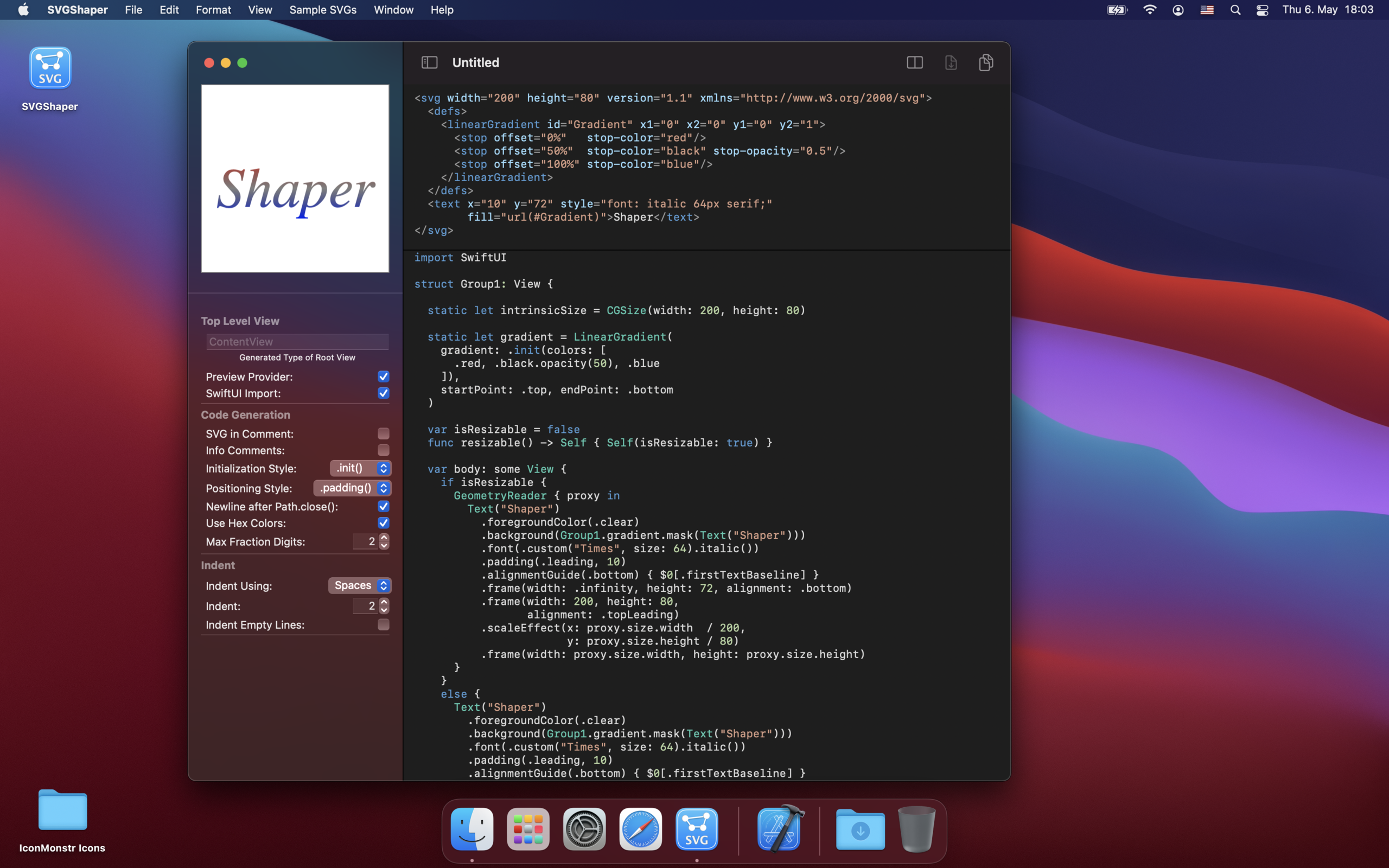1389x868 pixels.
Task: Click the copy code icon
Action: [x=985, y=62]
